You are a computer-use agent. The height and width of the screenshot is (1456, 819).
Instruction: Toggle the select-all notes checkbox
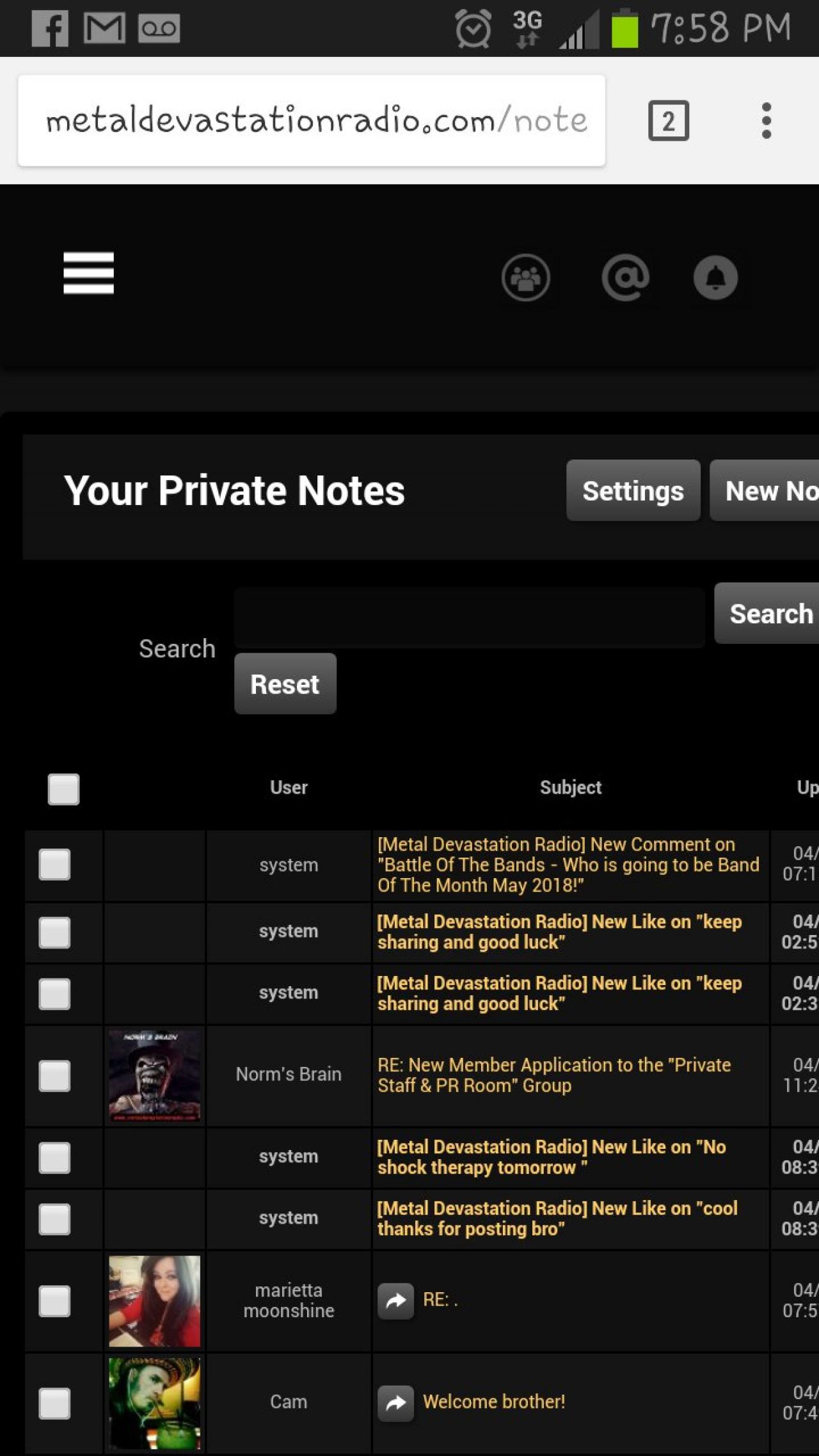tap(63, 788)
